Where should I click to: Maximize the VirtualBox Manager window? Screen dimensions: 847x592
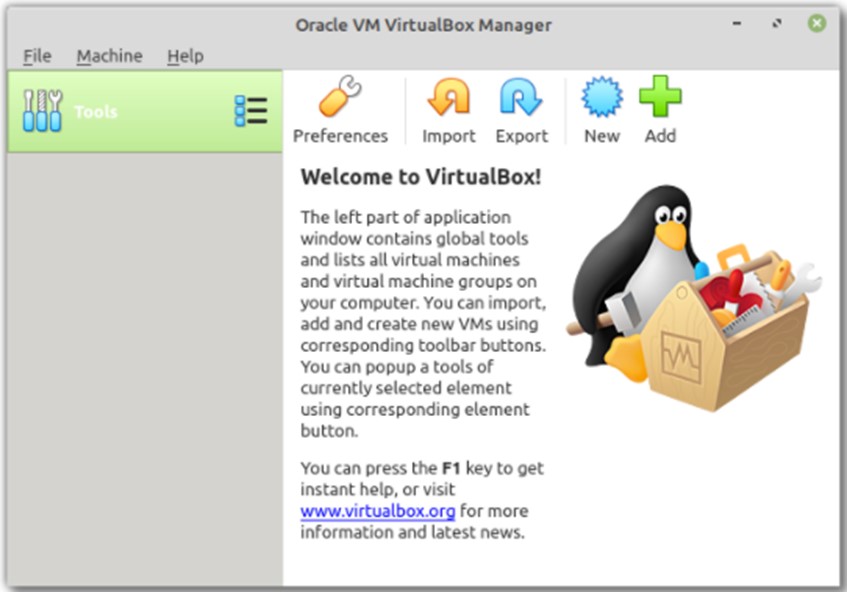tap(777, 24)
